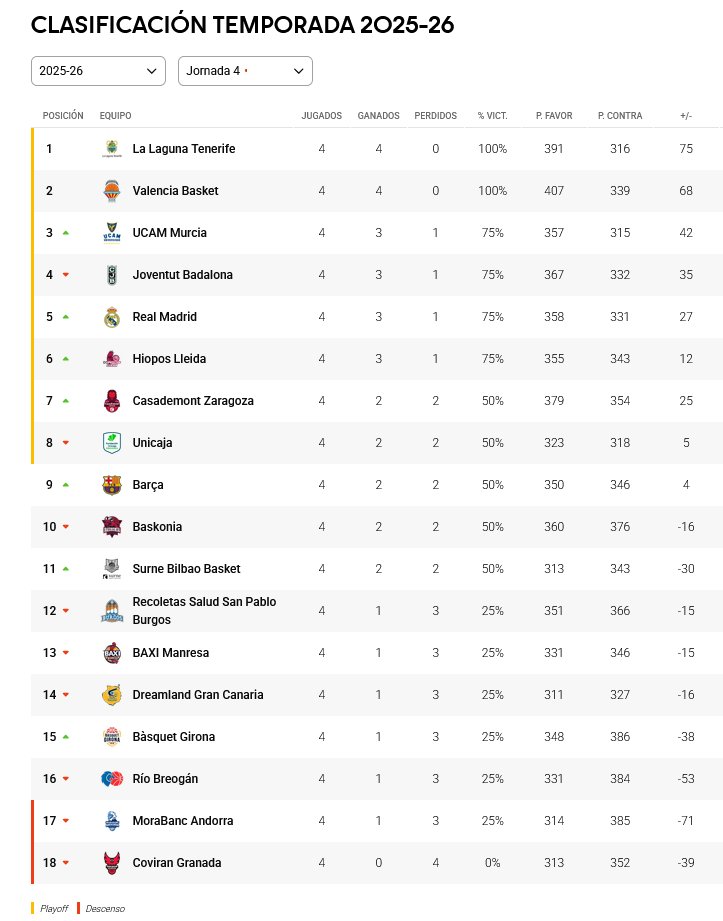Viewport: 723px width, 921px height.
Task: Open the Hiopos Lleida team link
Action: click(169, 359)
